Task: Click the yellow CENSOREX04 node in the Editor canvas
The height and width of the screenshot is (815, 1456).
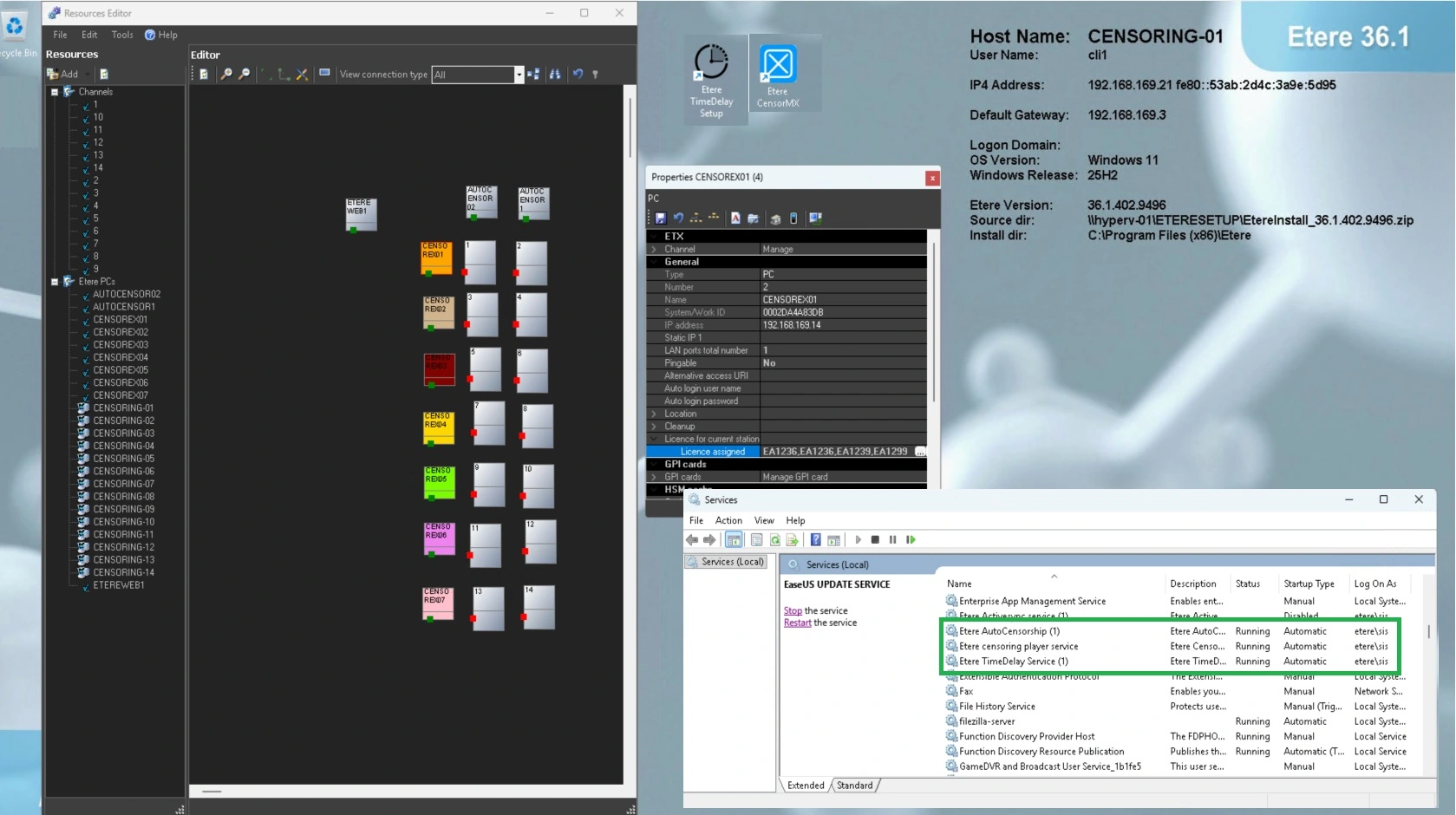Action: (438, 428)
